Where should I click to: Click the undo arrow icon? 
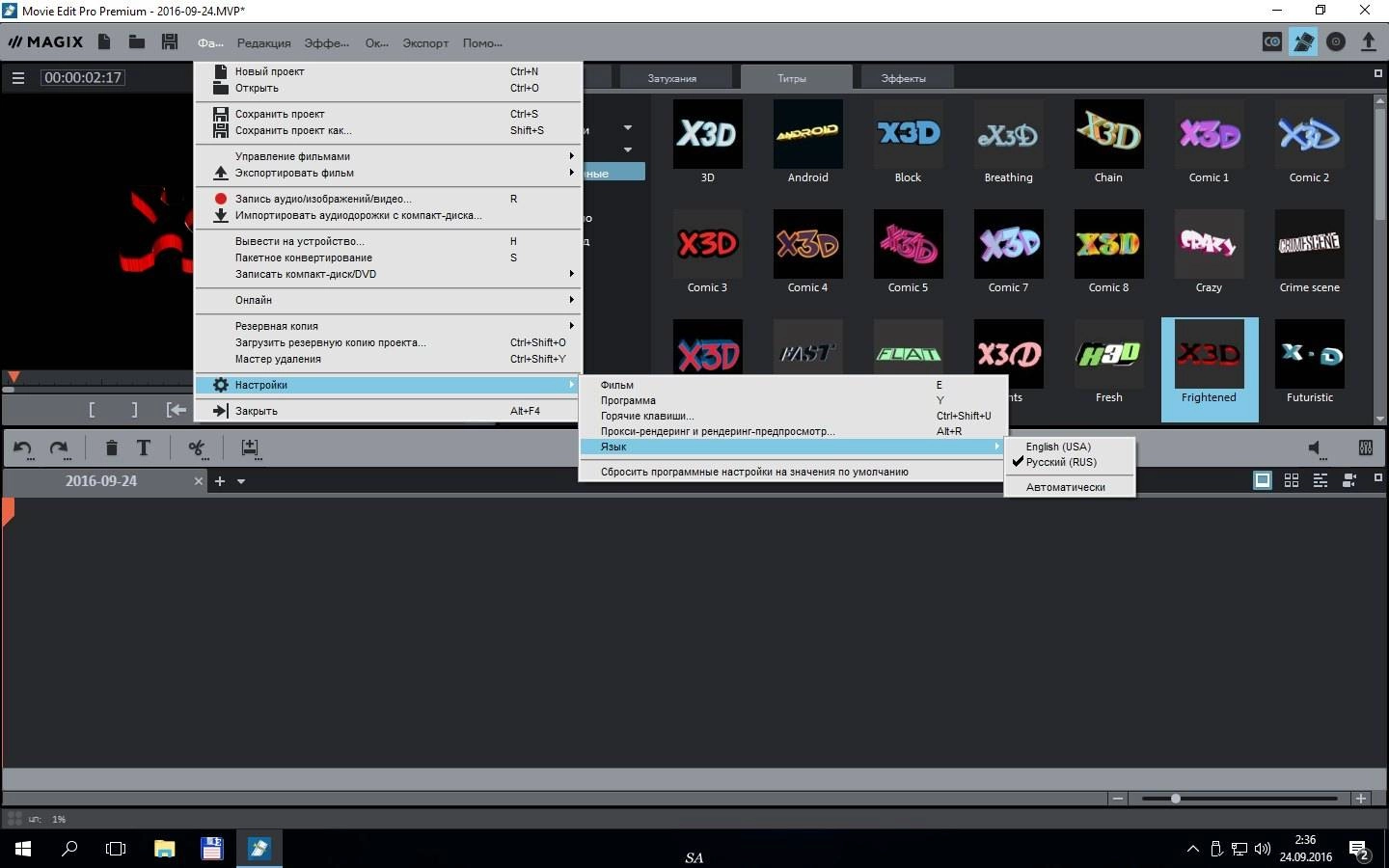(23, 448)
